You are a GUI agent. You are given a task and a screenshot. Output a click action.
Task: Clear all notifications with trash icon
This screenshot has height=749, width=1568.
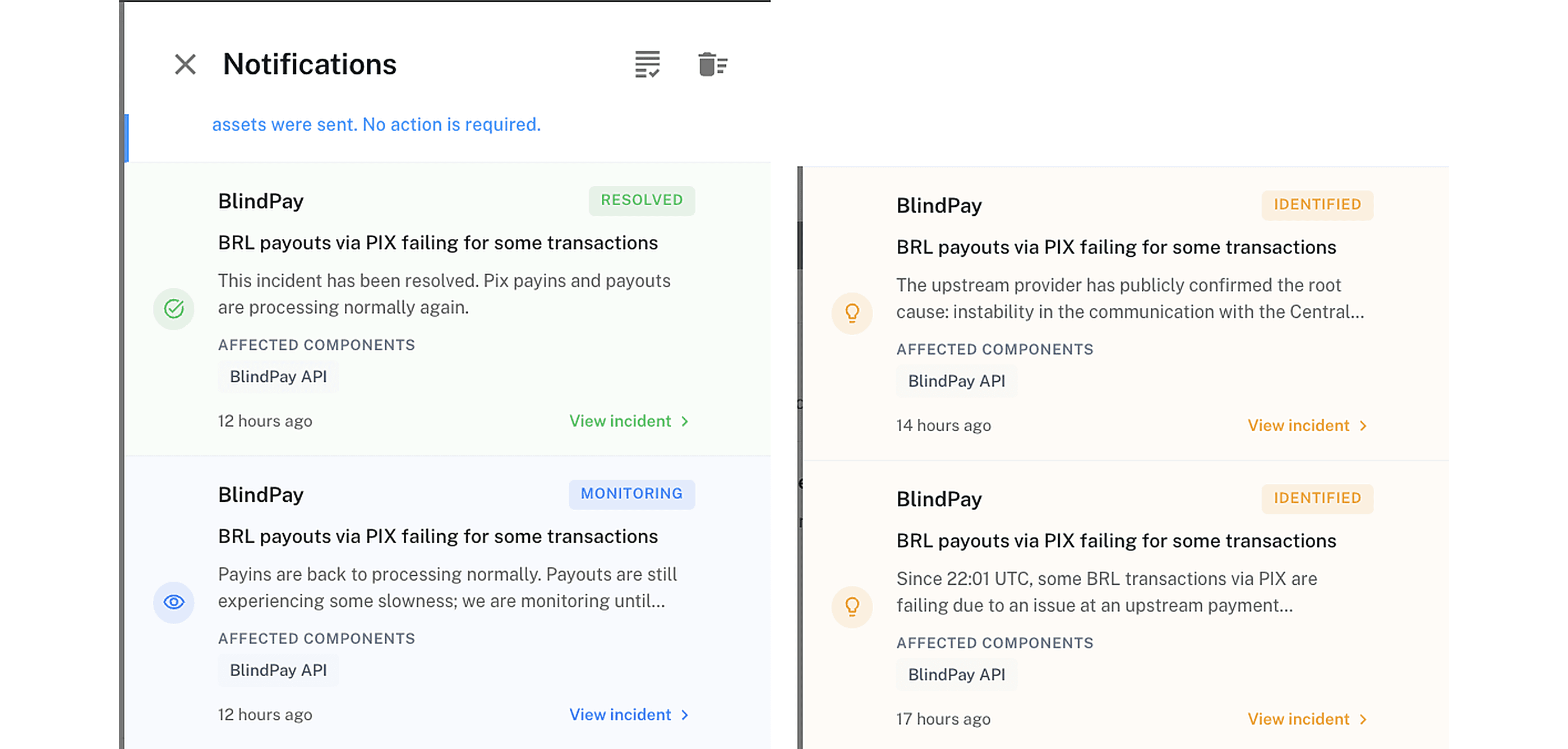point(712,64)
